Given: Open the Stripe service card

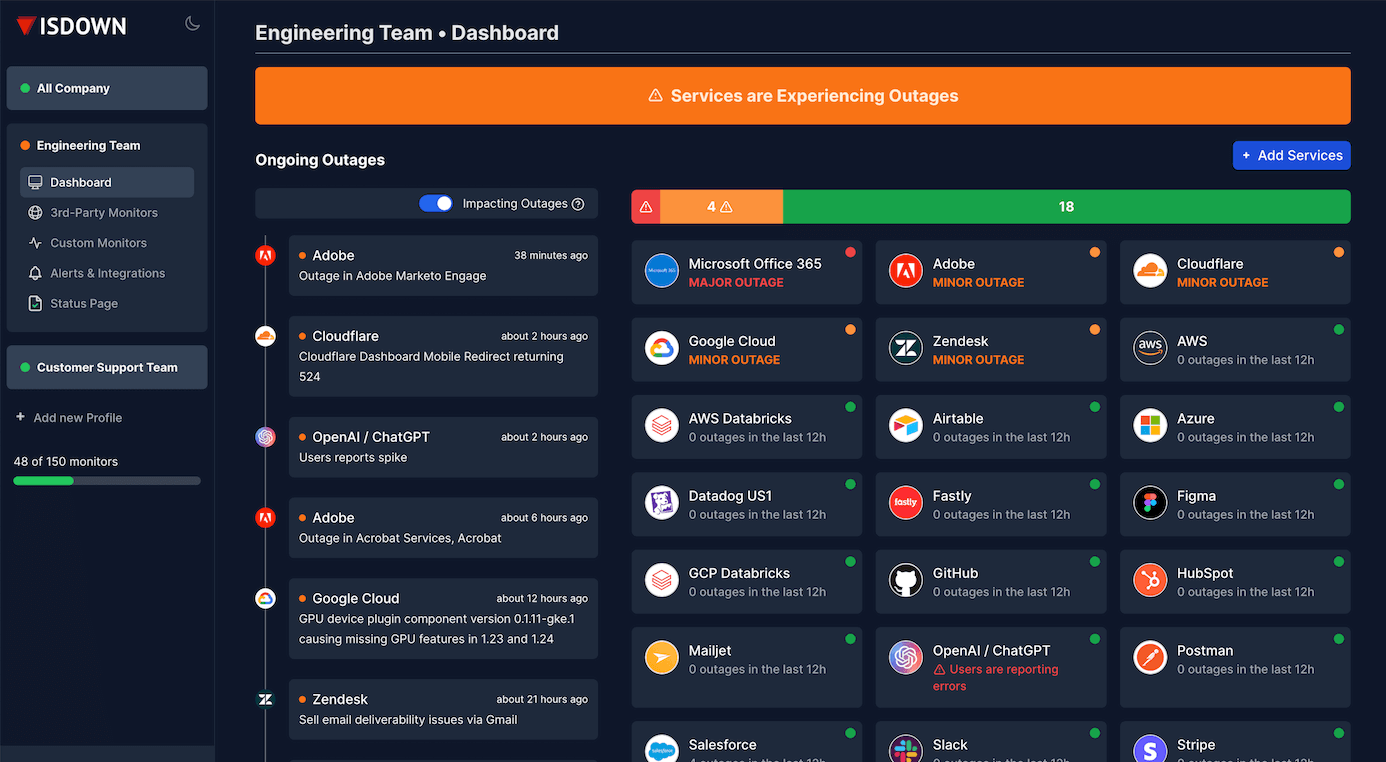Looking at the screenshot, I should pyautogui.click(x=1235, y=743).
